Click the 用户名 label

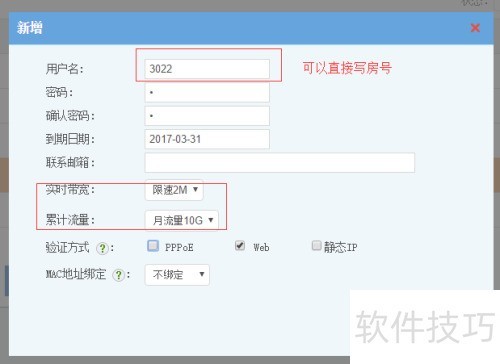64,69
